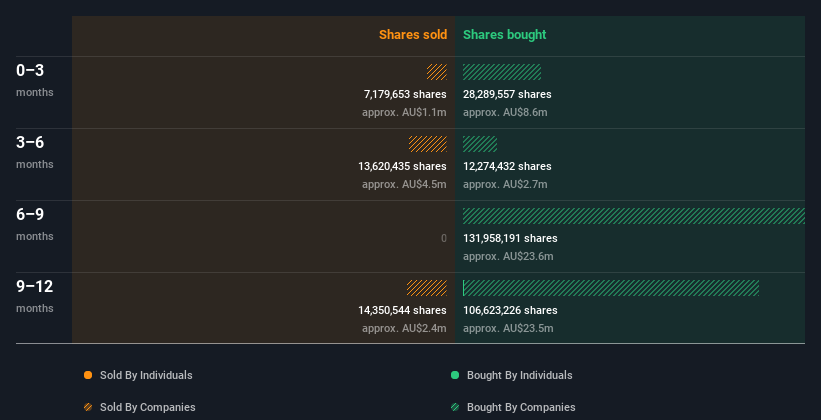The width and height of the screenshot is (821, 420).
Task: Click the approx. AU$23.5m amount
Action: pyautogui.click(x=508, y=328)
